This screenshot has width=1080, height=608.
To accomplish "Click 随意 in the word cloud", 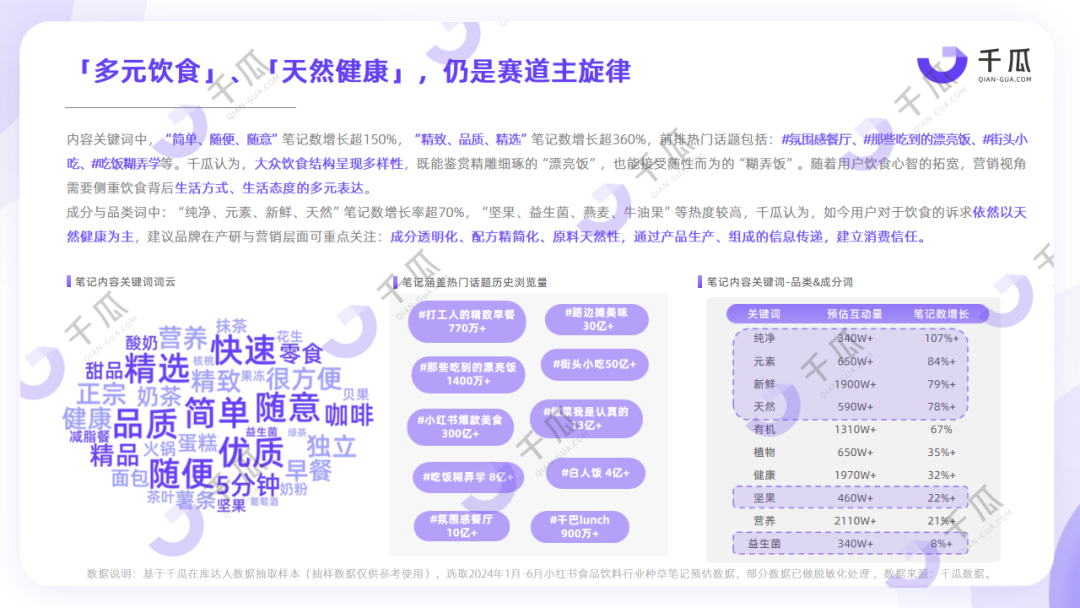I will click(288, 408).
